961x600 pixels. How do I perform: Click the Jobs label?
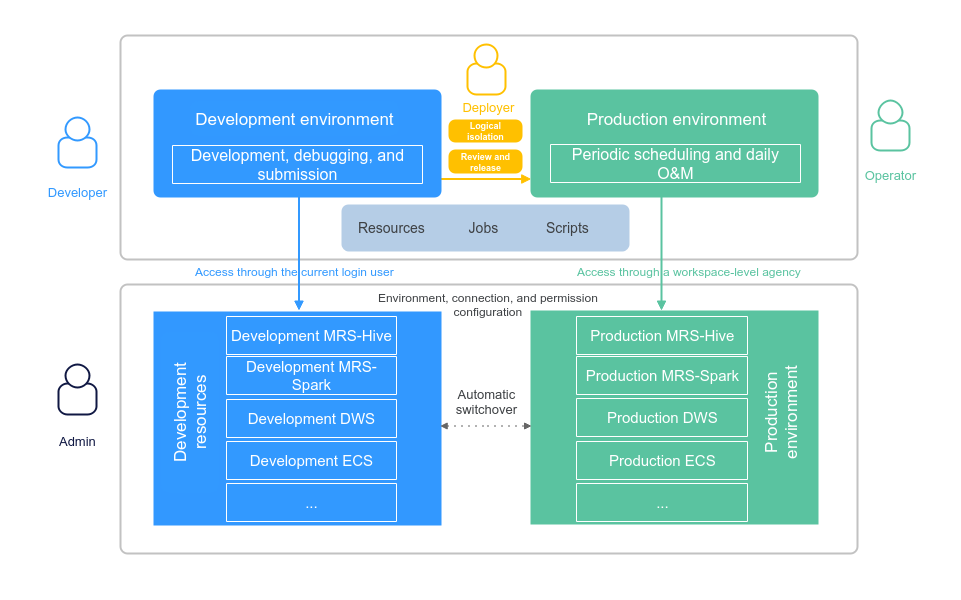483,228
